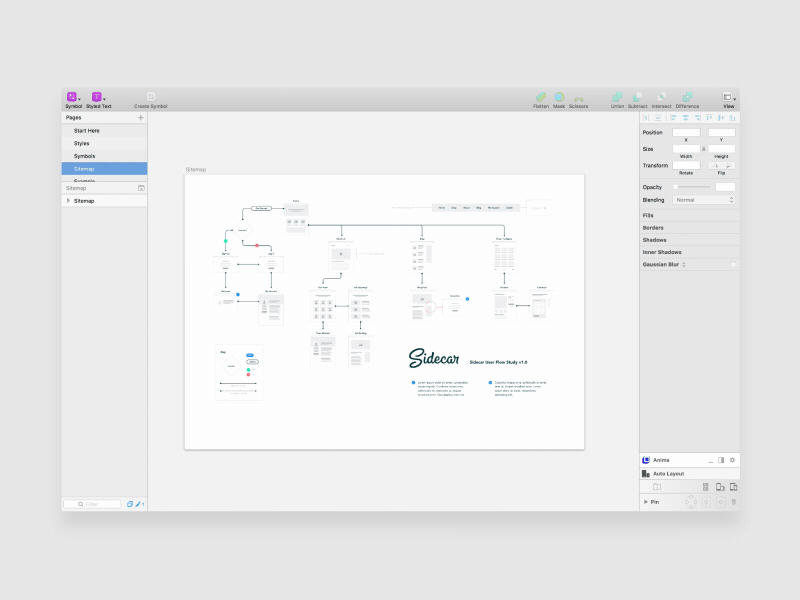Screen dimensions: 800x600
Task: Expand the Sitemap layer group
Action: pyautogui.click(x=68, y=200)
